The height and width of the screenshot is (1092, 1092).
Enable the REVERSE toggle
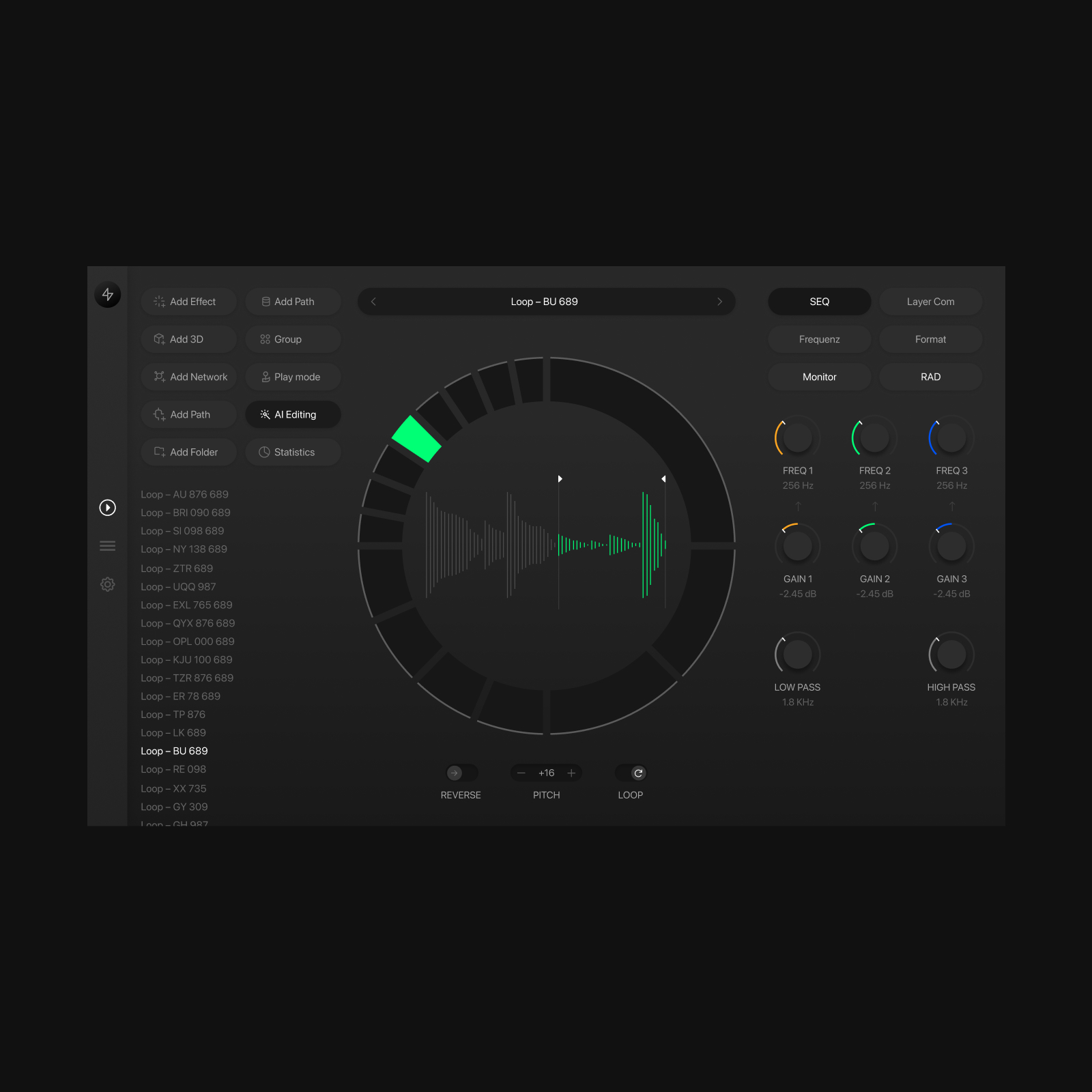(x=461, y=773)
